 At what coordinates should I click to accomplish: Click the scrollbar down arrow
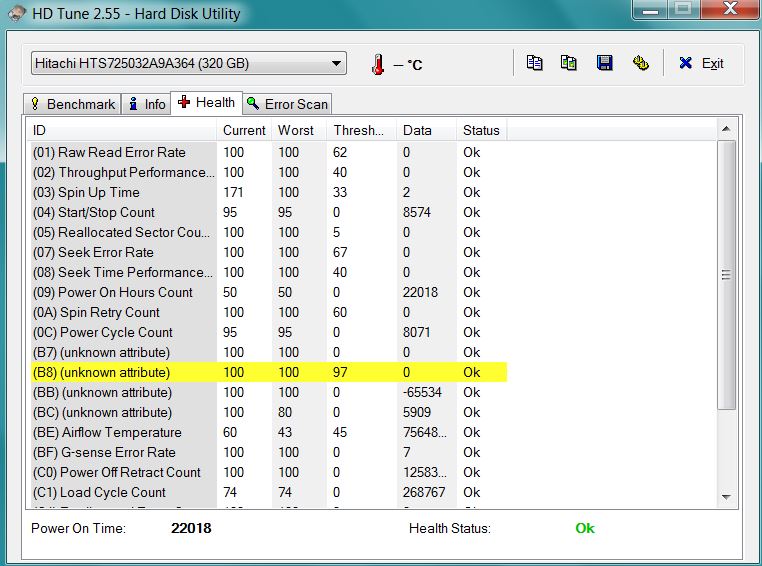coord(726,497)
